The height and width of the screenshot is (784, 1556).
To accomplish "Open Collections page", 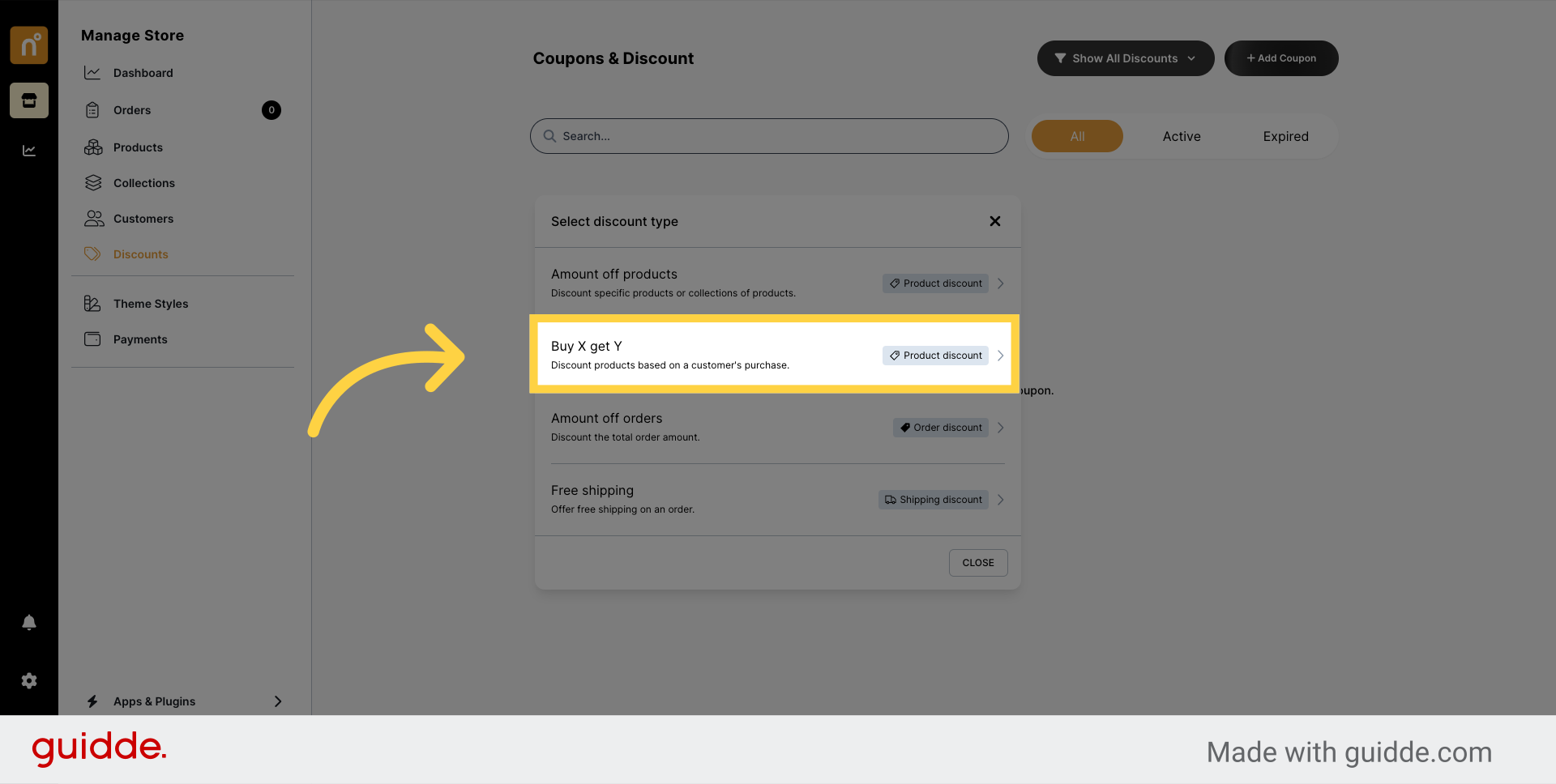I will pyautogui.click(x=144, y=183).
